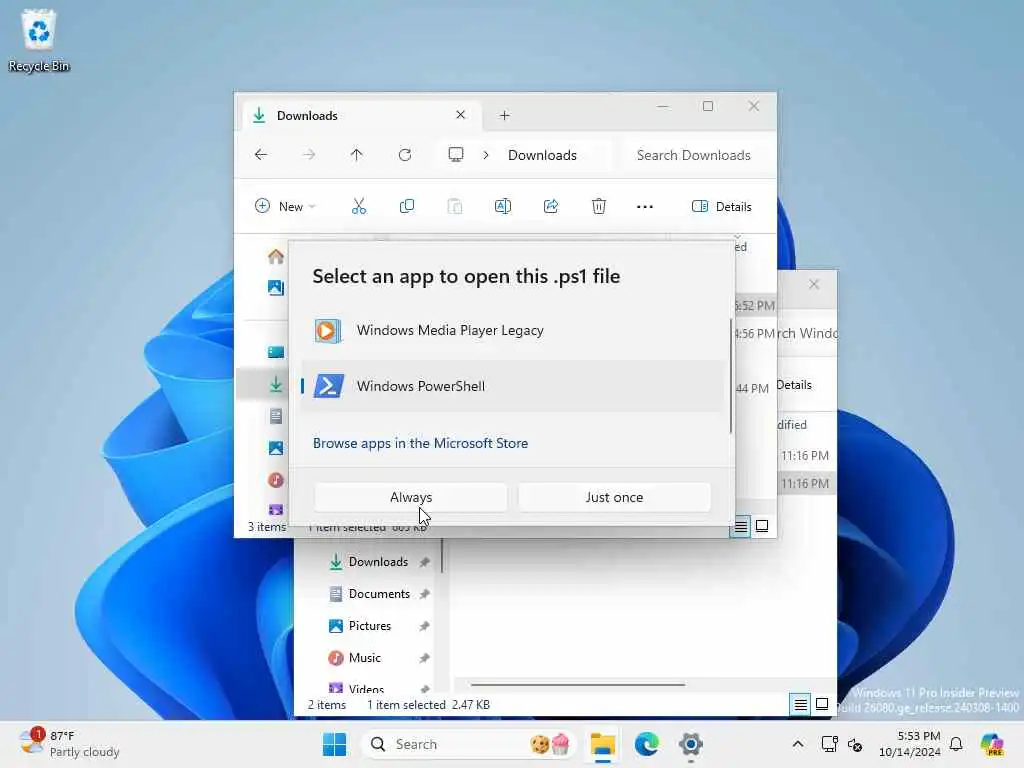
Task: Click the back window horizontal scrollbar
Action: [578, 684]
